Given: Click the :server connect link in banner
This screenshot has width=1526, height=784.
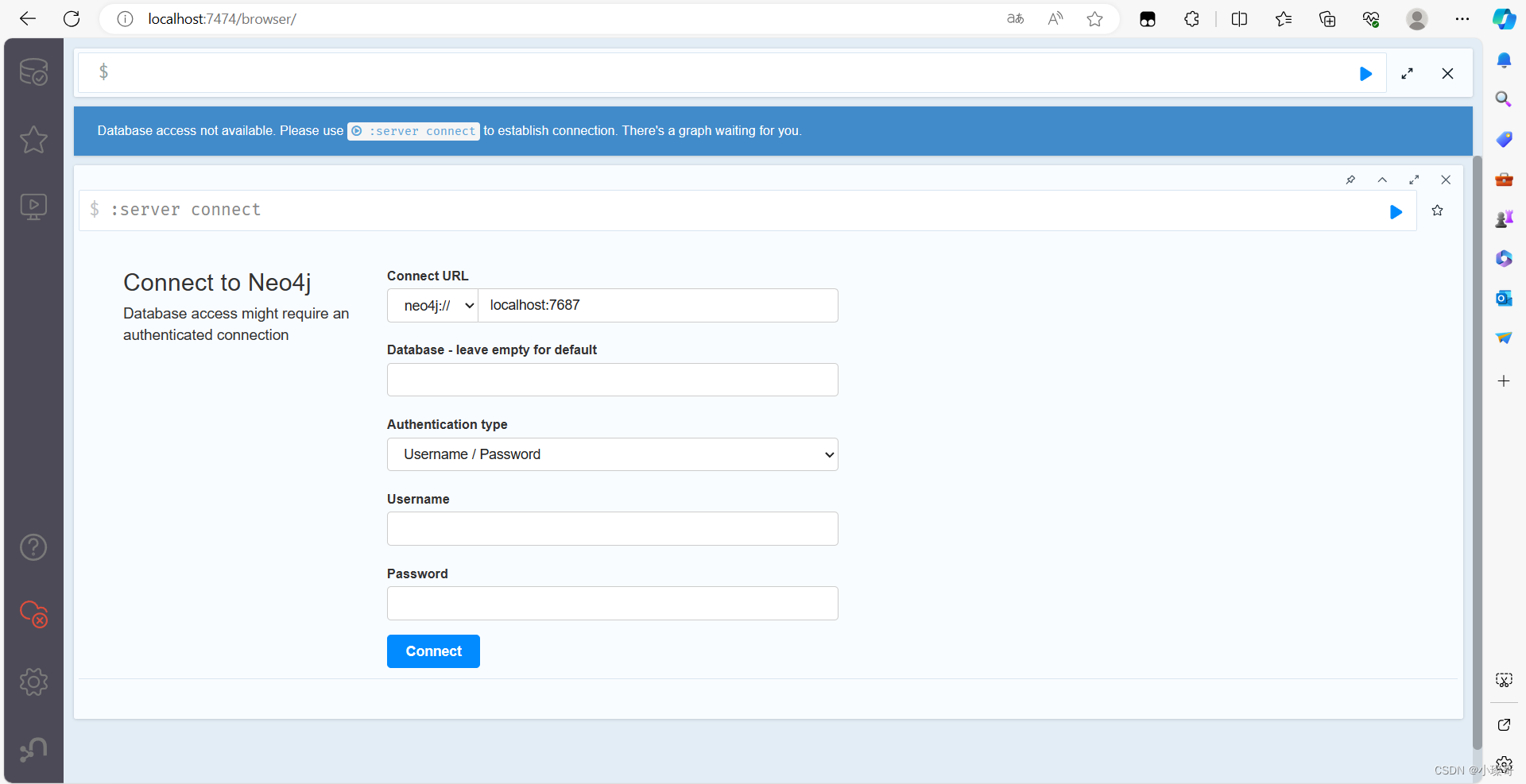Looking at the screenshot, I should click(x=413, y=131).
